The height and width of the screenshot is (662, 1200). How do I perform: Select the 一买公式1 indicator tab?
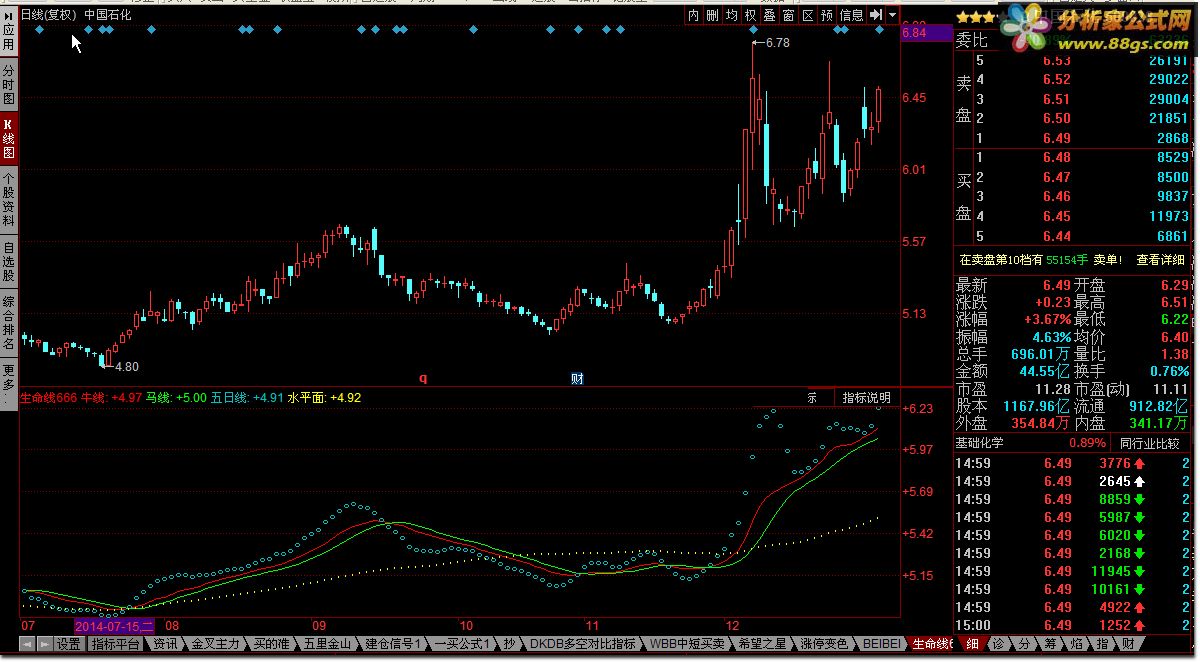point(464,644)
